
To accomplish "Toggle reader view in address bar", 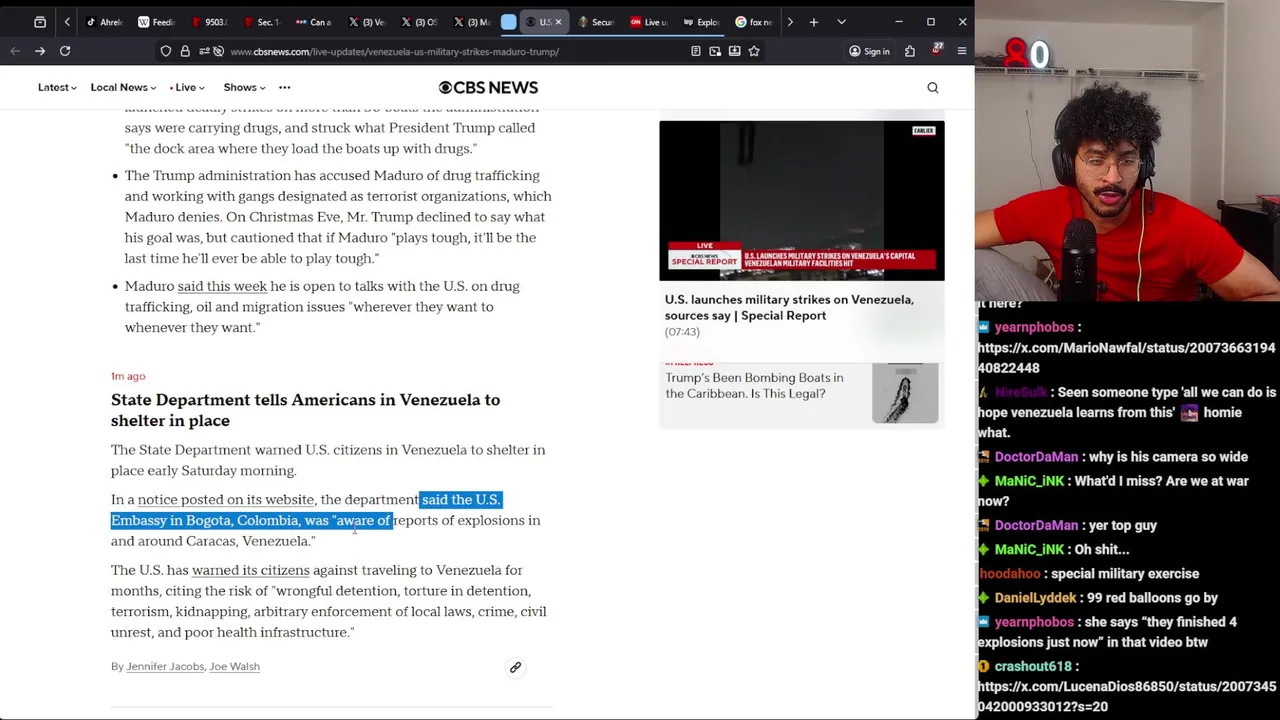I will 696,51.
